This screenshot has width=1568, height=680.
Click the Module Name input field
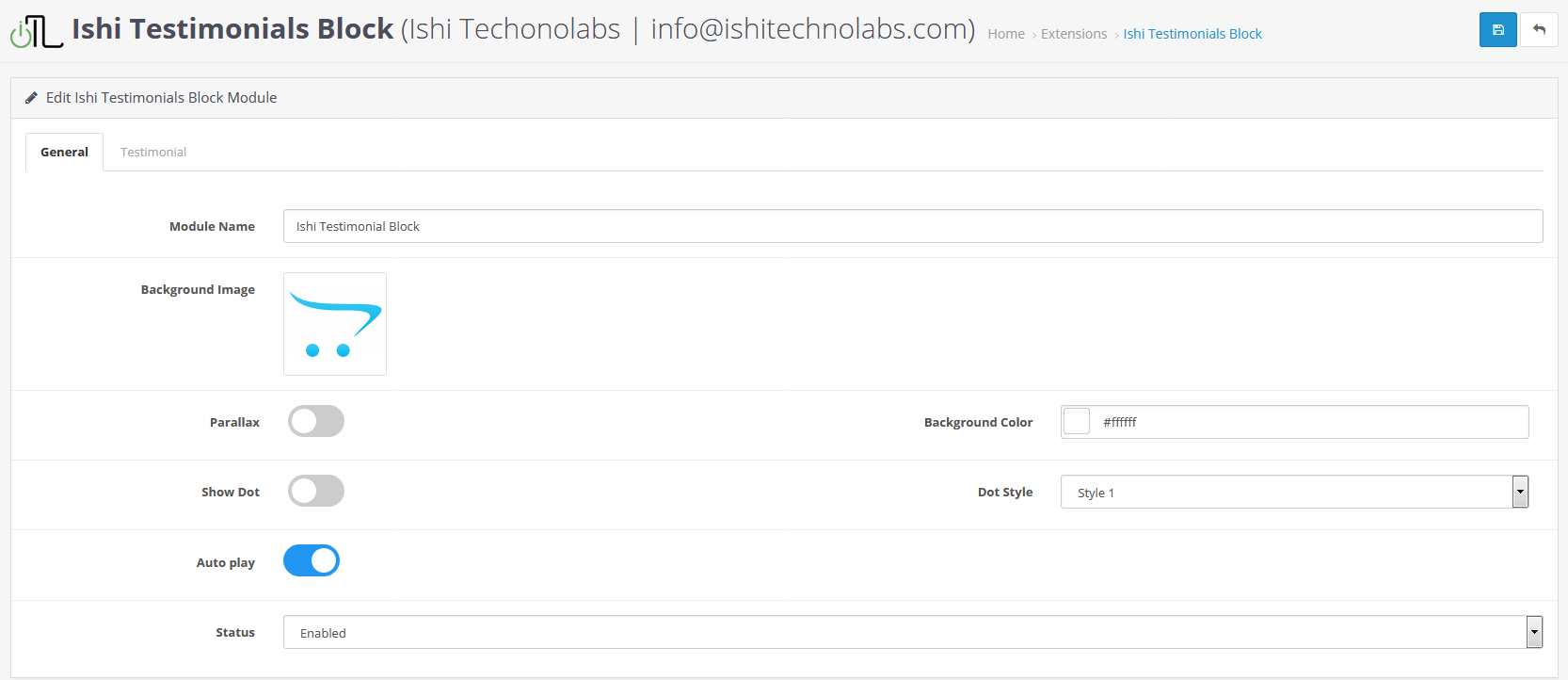click(x=913, y=226)
